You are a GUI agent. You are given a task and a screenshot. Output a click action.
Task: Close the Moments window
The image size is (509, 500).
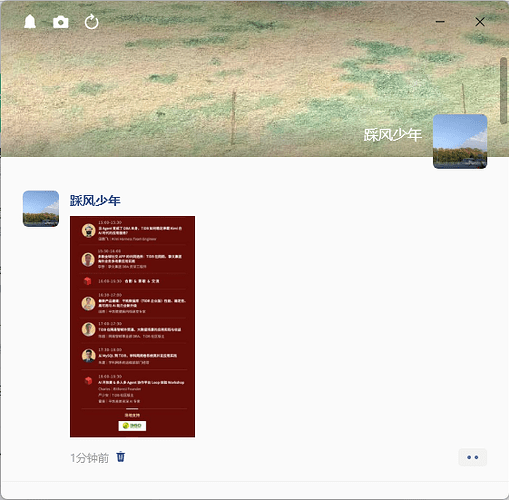click(x=480, y=22)
